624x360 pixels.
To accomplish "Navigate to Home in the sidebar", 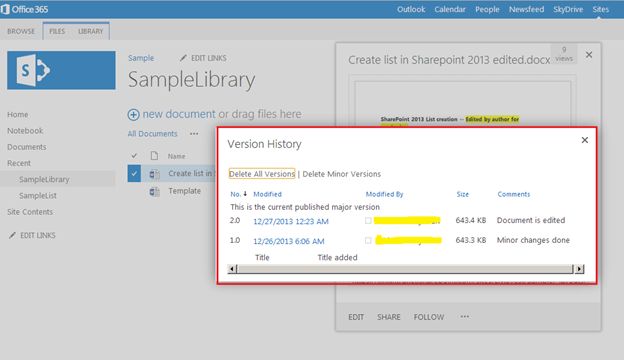I will pyautogui.click(x=18, y=115).
